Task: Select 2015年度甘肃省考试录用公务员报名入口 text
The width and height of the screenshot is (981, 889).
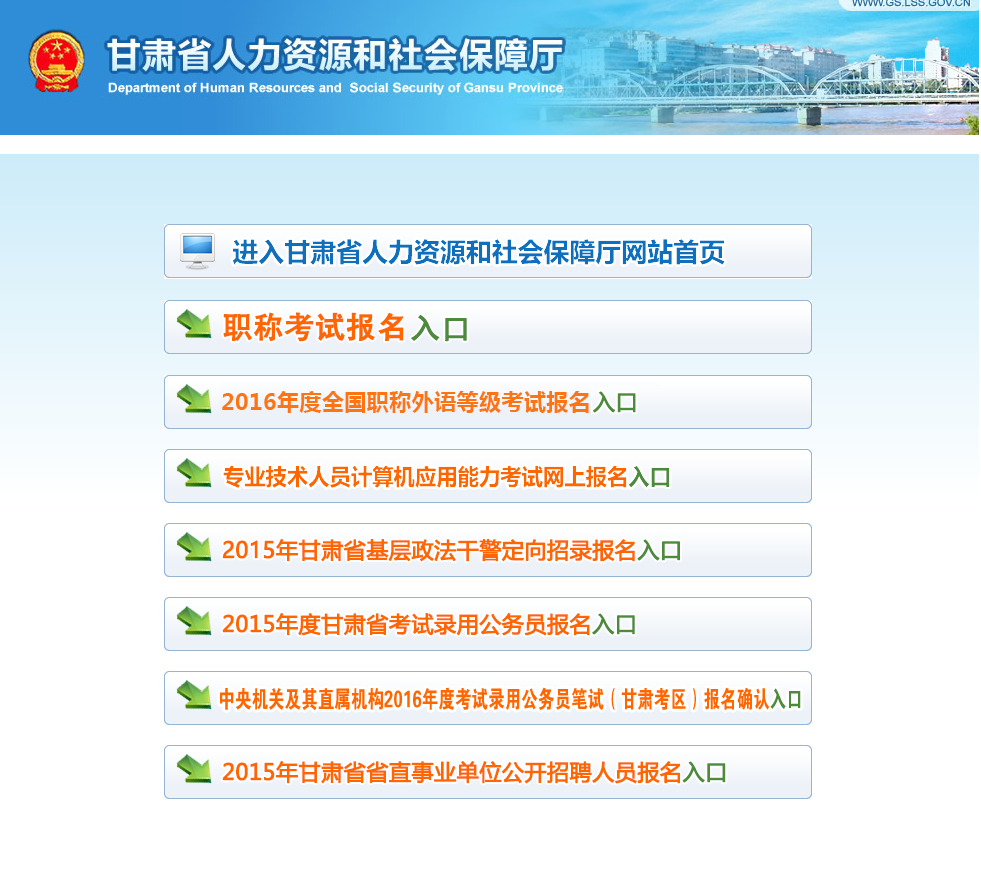Action: pos(429,624)
